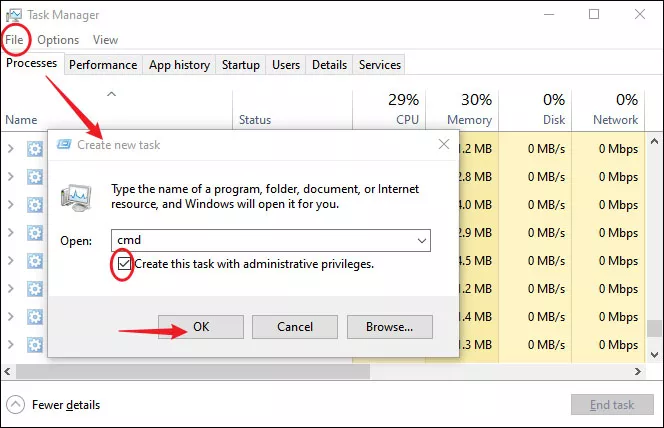Sort by the Name column header

point(116,110)
